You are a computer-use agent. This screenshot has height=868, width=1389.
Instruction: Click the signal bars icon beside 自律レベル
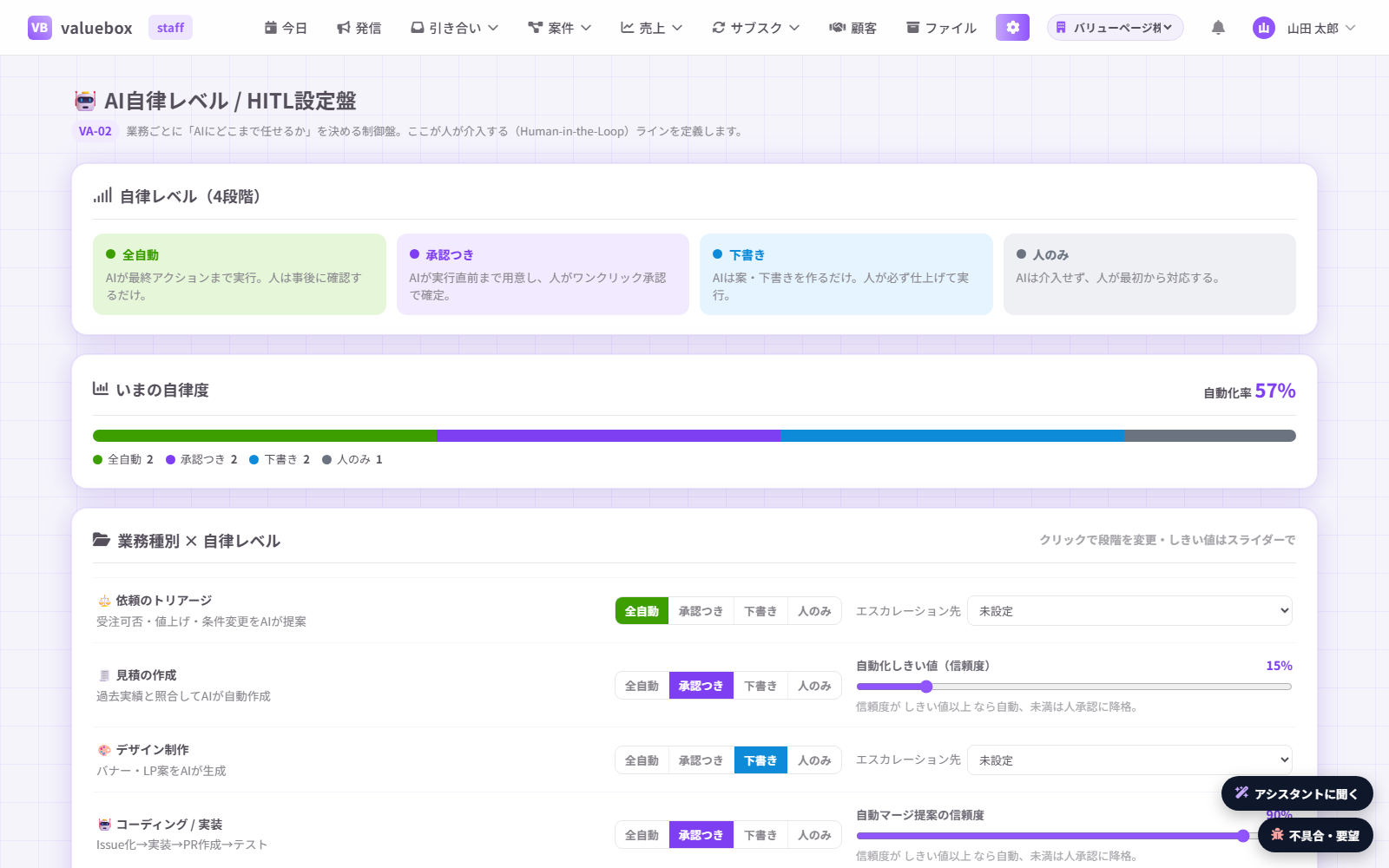tap(102, 196)
